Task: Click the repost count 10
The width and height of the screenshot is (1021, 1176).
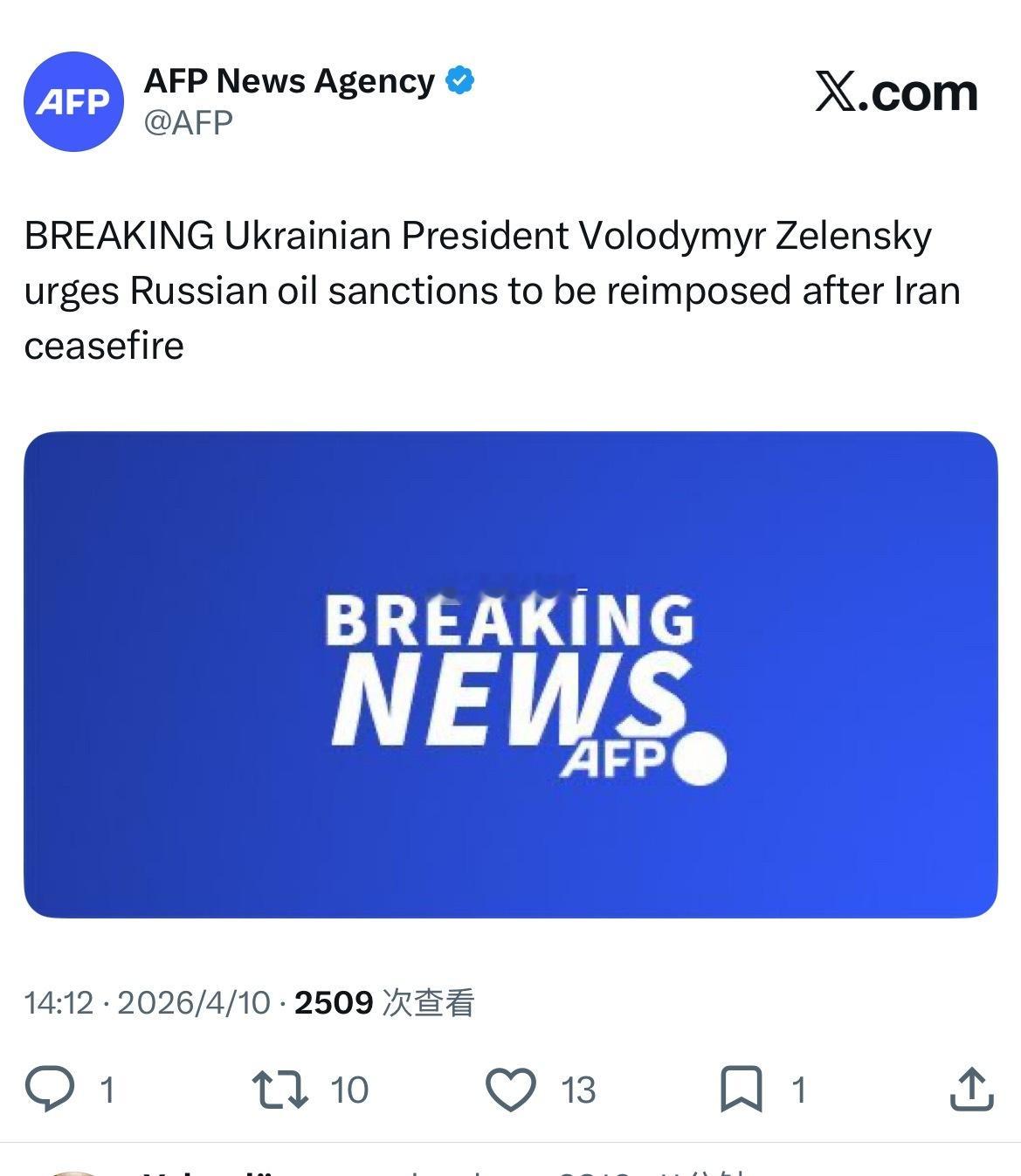Action: click(349, 1090)
